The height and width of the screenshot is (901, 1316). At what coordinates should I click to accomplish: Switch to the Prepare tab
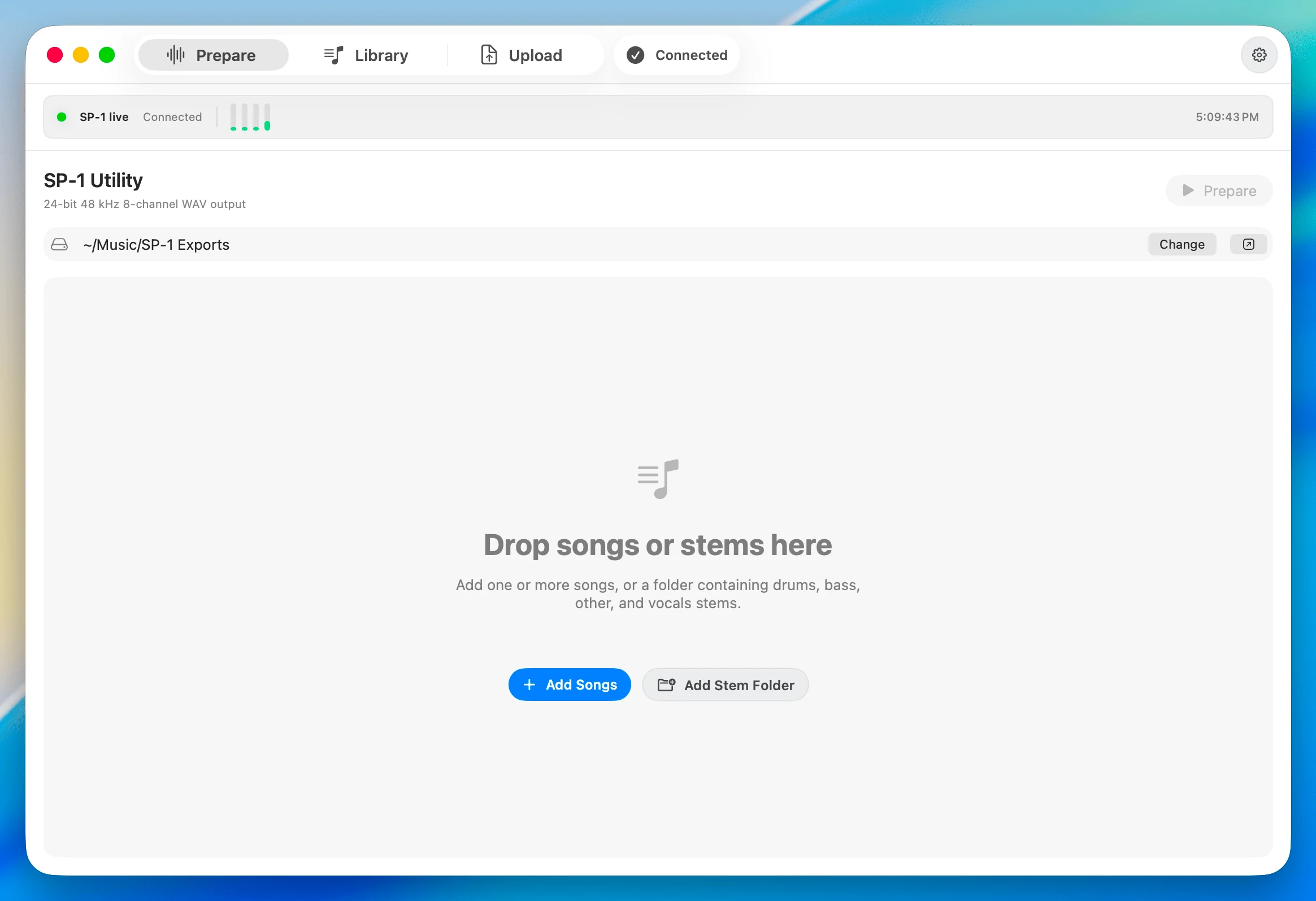(x=214, y=55)
